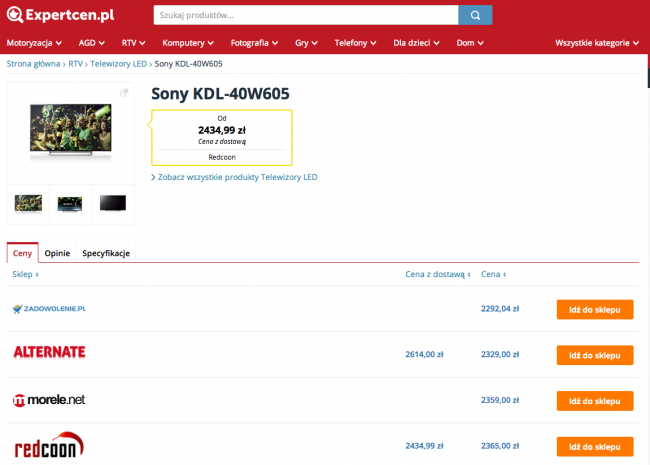This screenshot has width=650, height=465.
Task: Click Idź do sklepu for Zadowolenie.pl
Action: coord(595,310)
